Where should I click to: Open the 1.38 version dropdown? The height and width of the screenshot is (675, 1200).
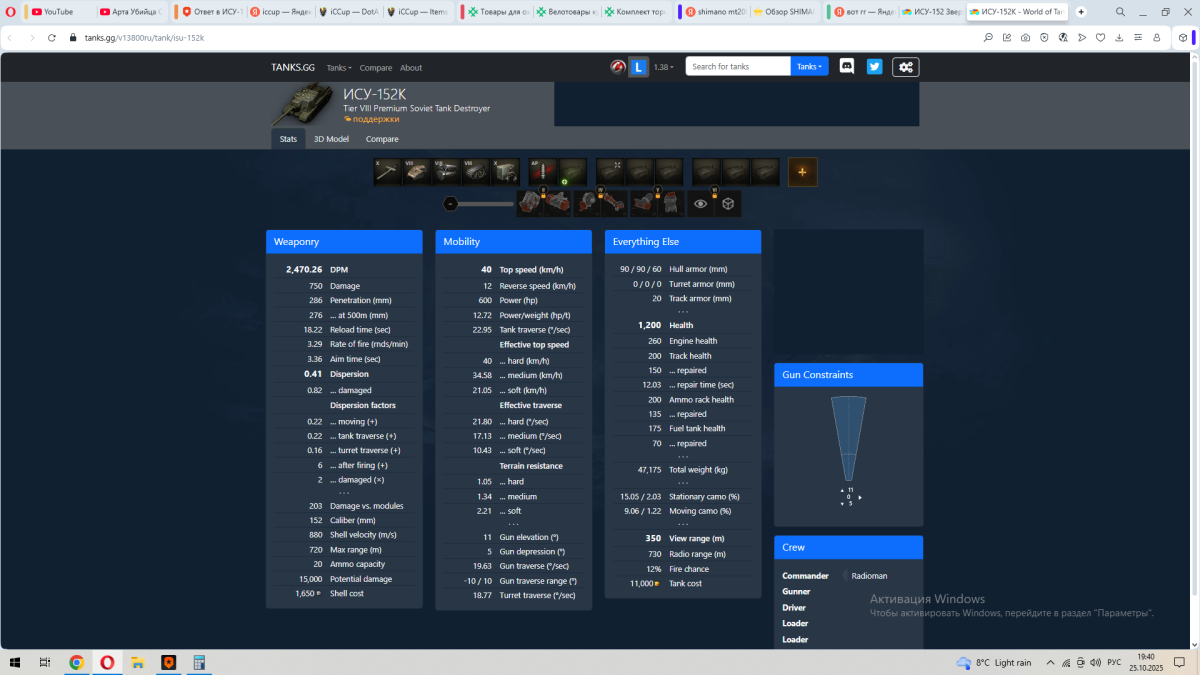tap(663, 67)
